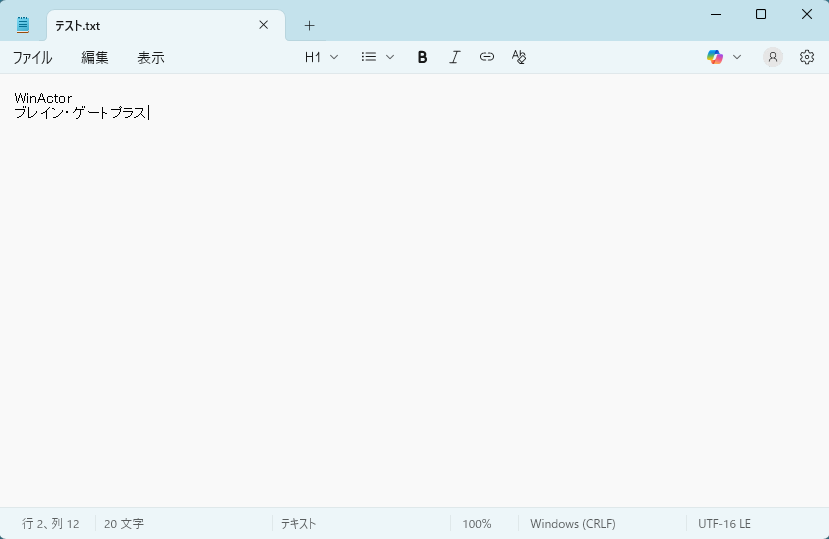Click the 20 文字 character count

point(124,524)
